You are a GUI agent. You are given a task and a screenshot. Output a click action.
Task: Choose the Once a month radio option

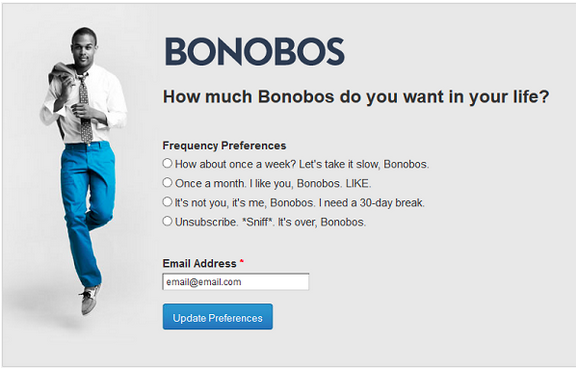(x=167, y=182)
